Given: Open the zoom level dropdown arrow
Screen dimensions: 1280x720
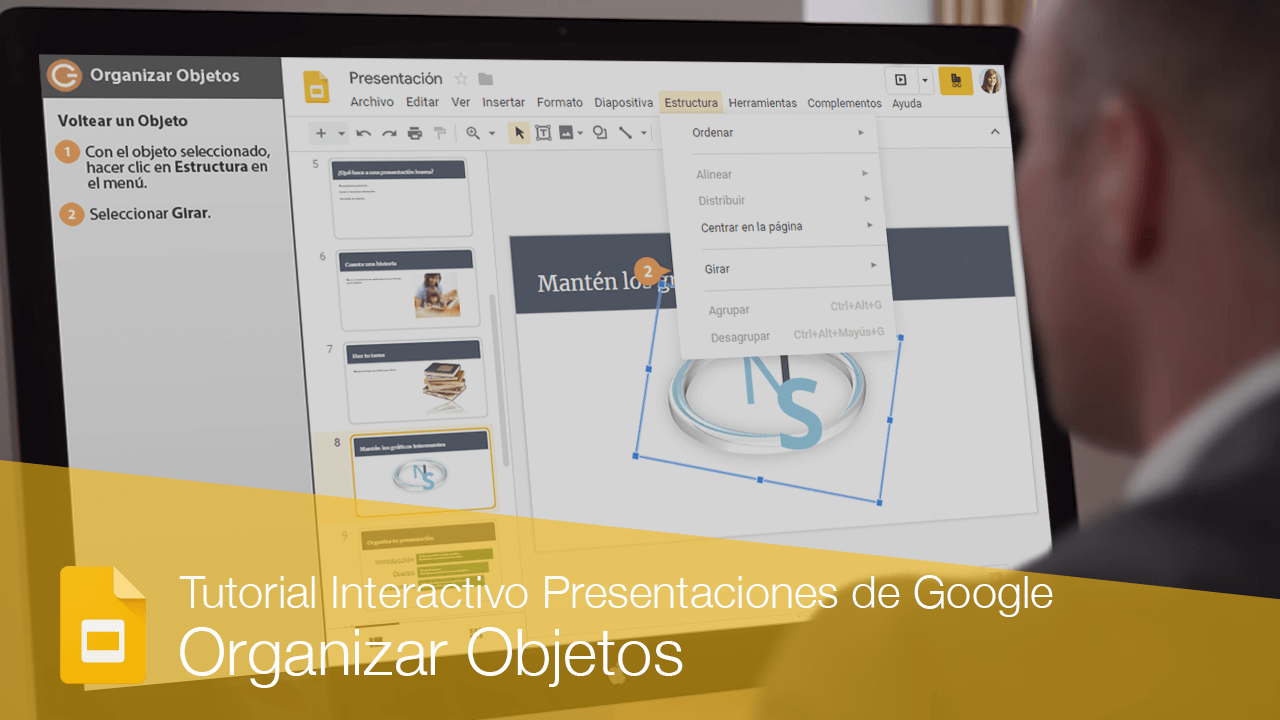Looking at the screenshot, I should click(491, 133).
